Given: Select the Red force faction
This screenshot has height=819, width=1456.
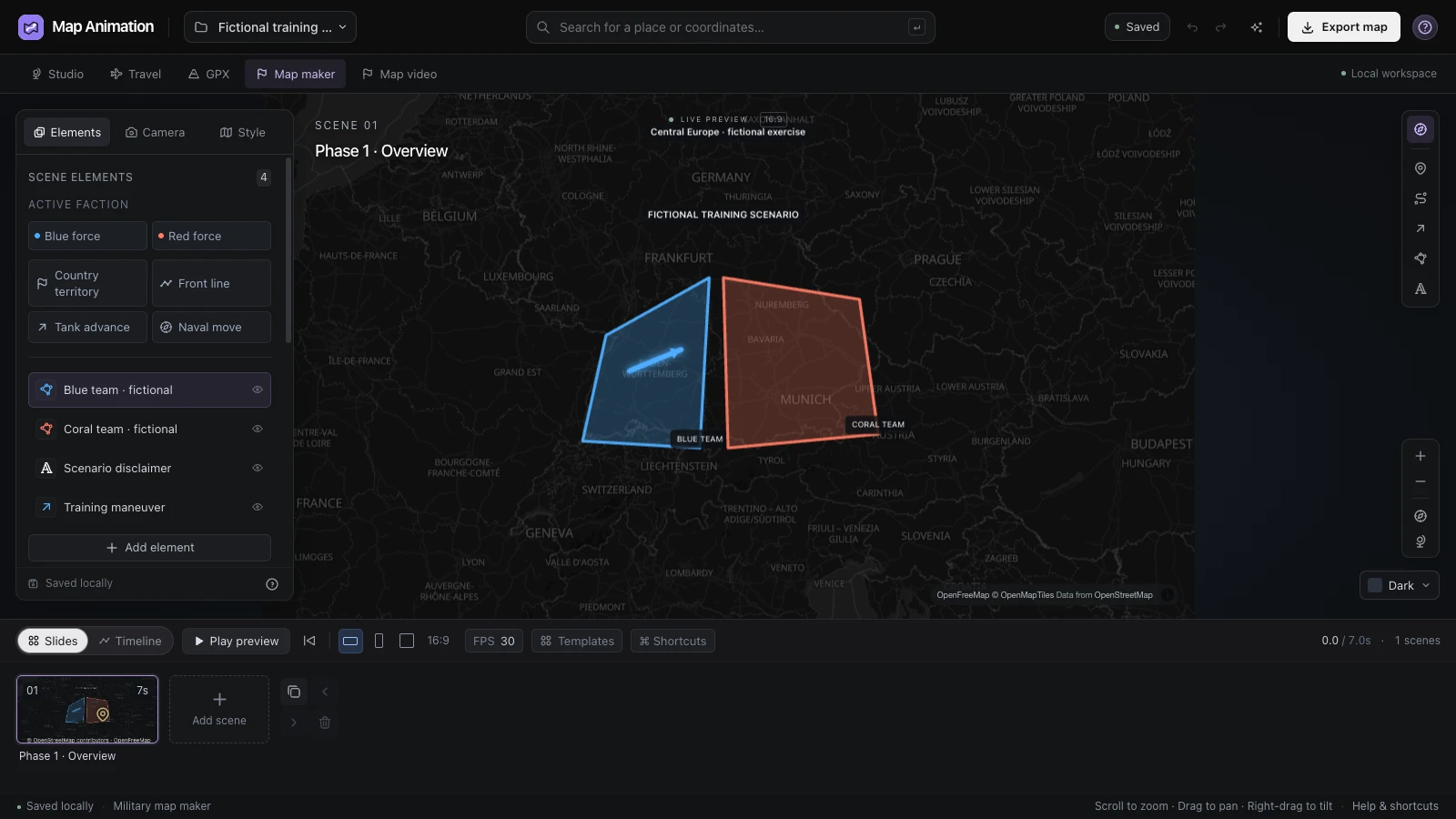Looking at the screenshot, I should (x=211, y=236).
